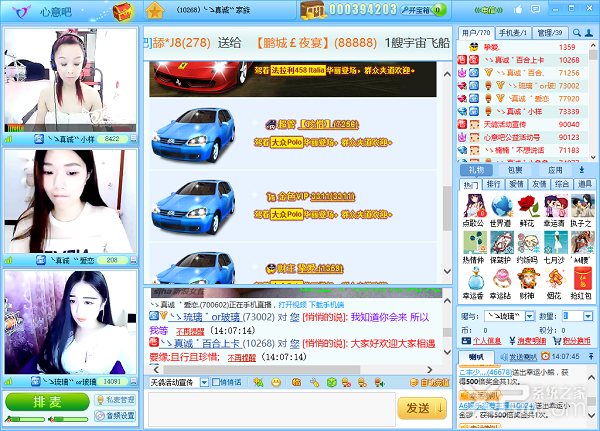Toggle the 琉璃 video window button
Image resolution: width=600 pixels, height=431 pixels.
[x=133, y=381]
